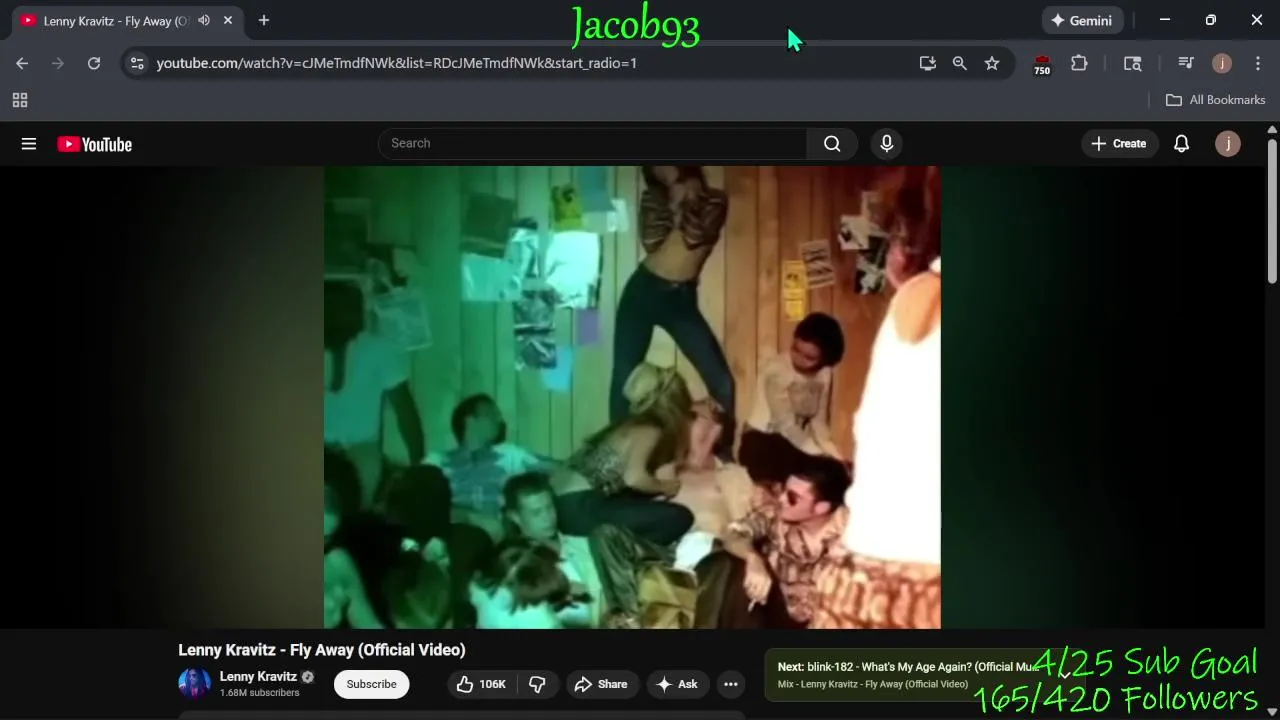The image size is (1280, 720).
Task: Start voice search with the microphone icon
Action: (x=886, y=143)
